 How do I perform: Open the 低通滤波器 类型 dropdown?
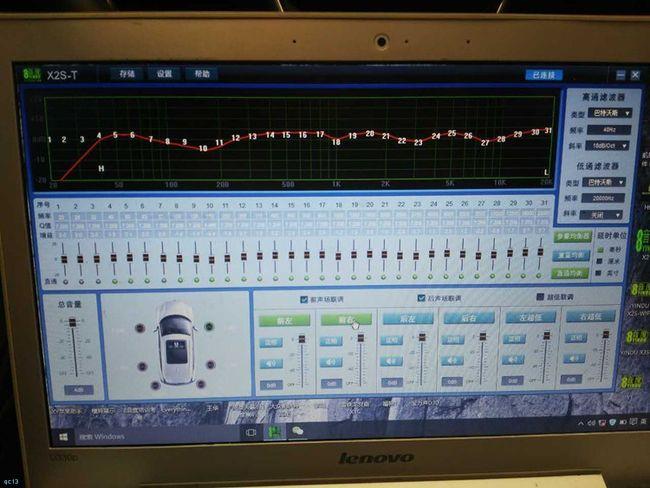pyautogui.click(x=604, y=182)
